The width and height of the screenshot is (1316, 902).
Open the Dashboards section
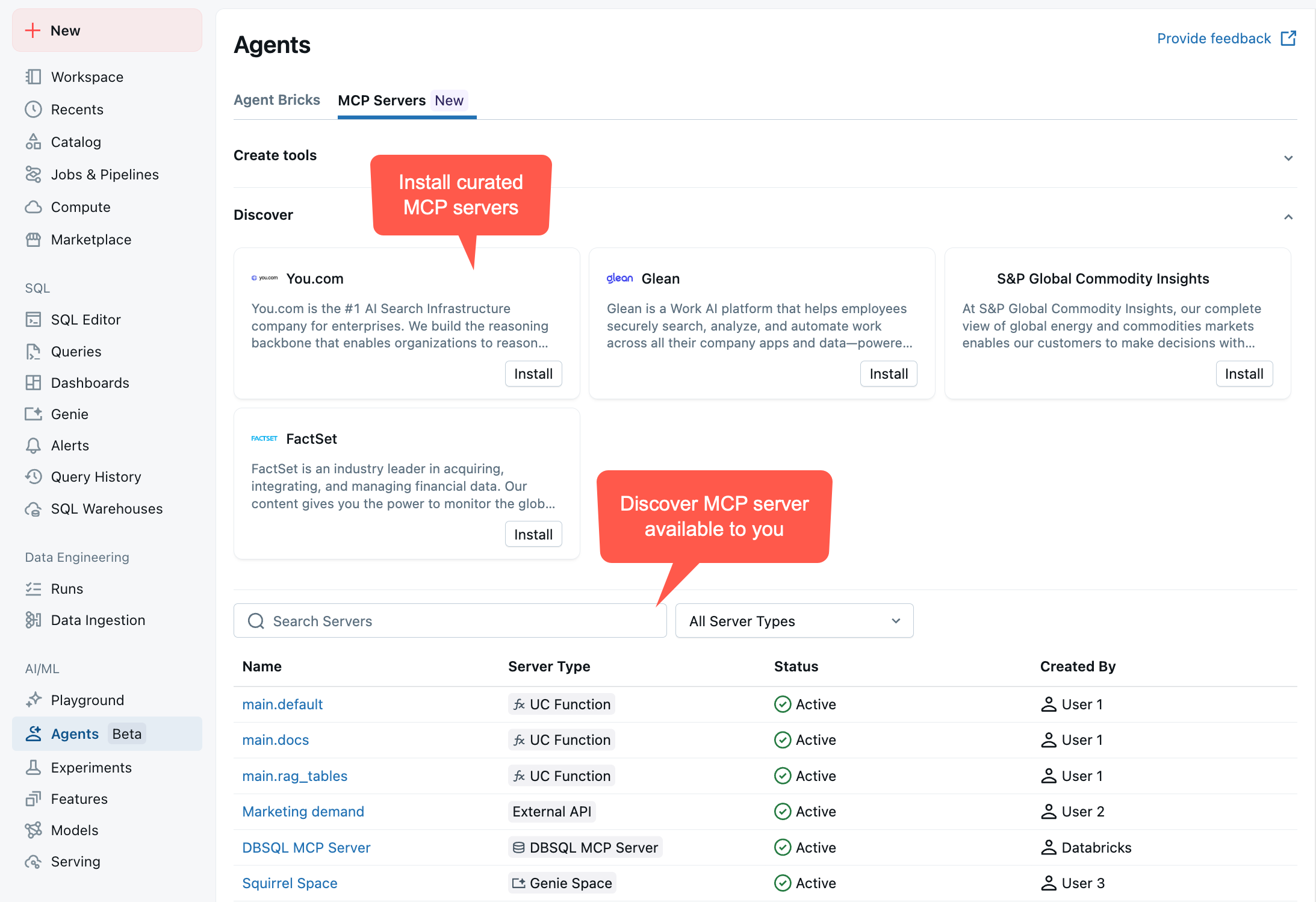click(x=90, y=382)
